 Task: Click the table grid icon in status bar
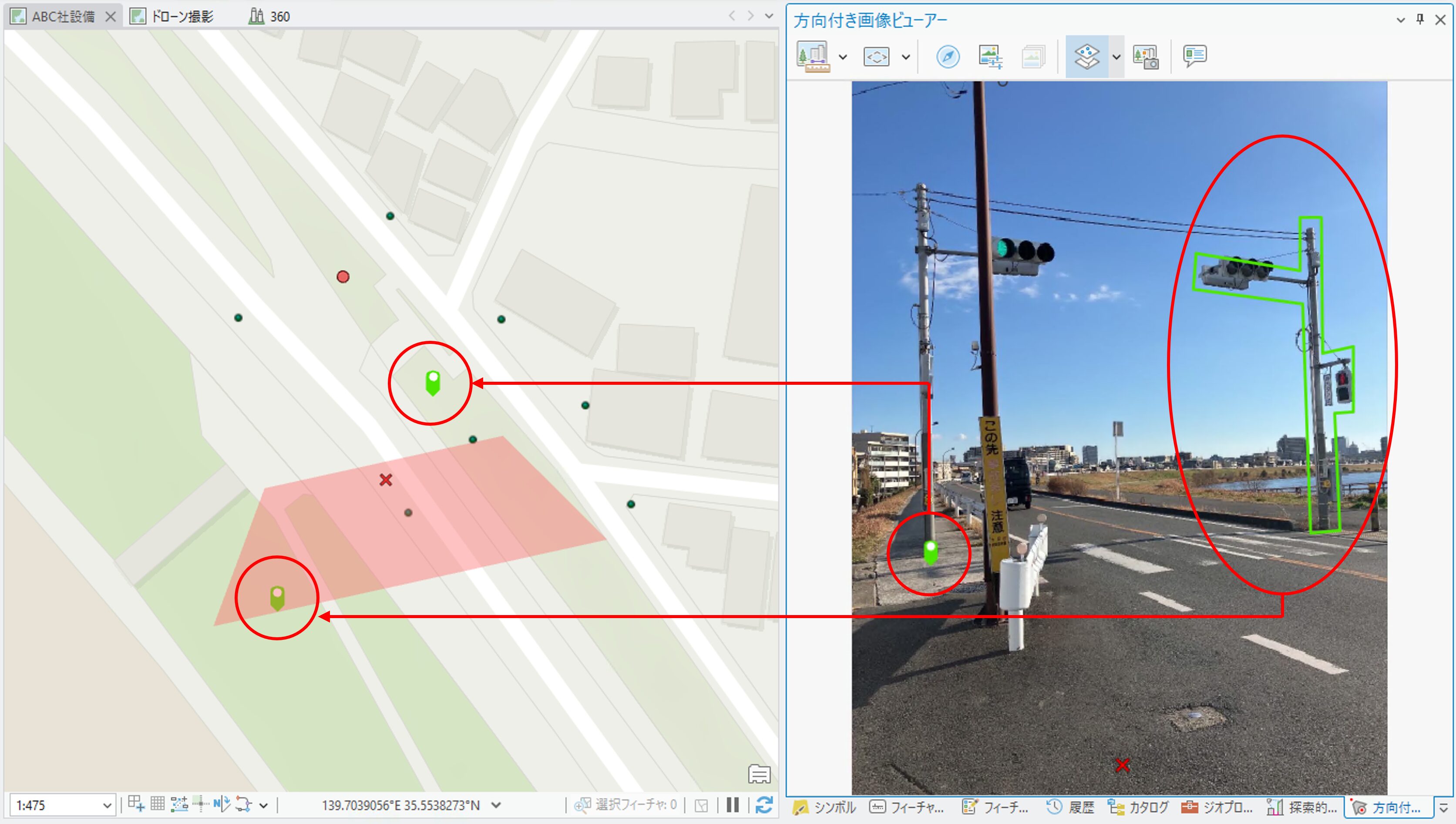(x=157, y=804)
